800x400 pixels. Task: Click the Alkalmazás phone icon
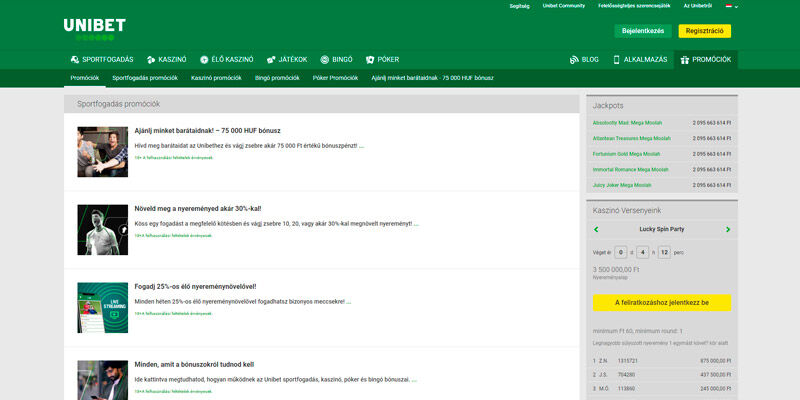click(616, 60)
